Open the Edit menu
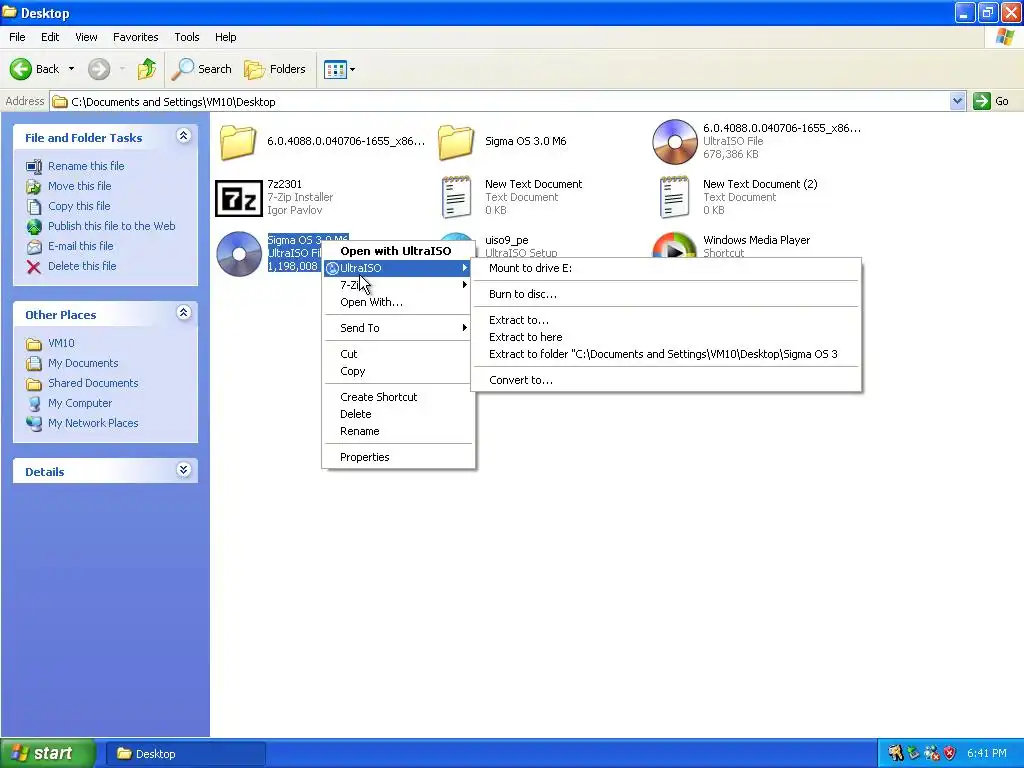The height and width of the screenshot is (768, 1024). click(x=50, y=37)
